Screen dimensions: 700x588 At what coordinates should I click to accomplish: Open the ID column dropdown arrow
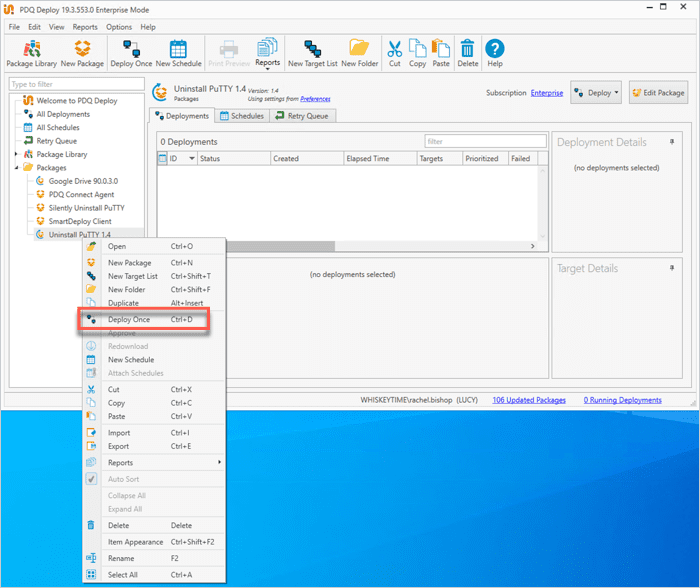[192, 158]
